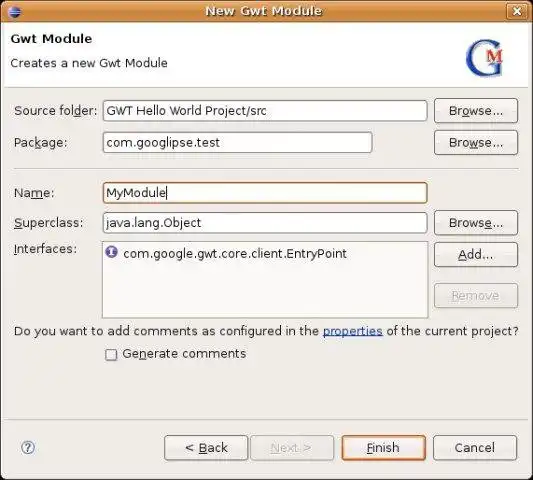Close the New Gwt Module dialog
The width and height of the screenshot is (533, 480).
tap(517, 11)
